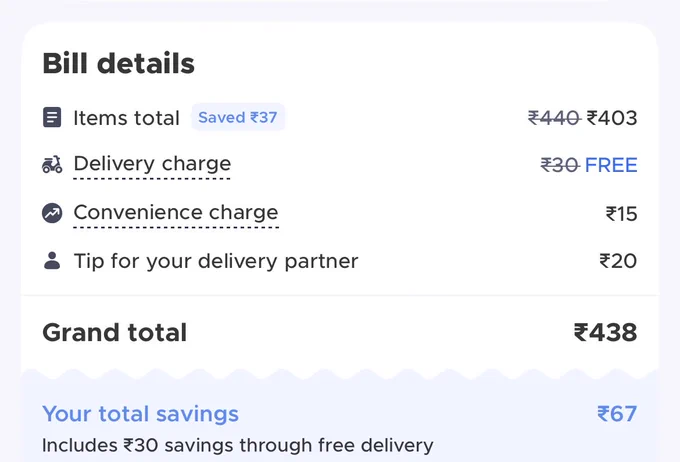Tap the Saved ₹37 badge
This screenshot has height=462, width=680.
(x=238, y=117)
